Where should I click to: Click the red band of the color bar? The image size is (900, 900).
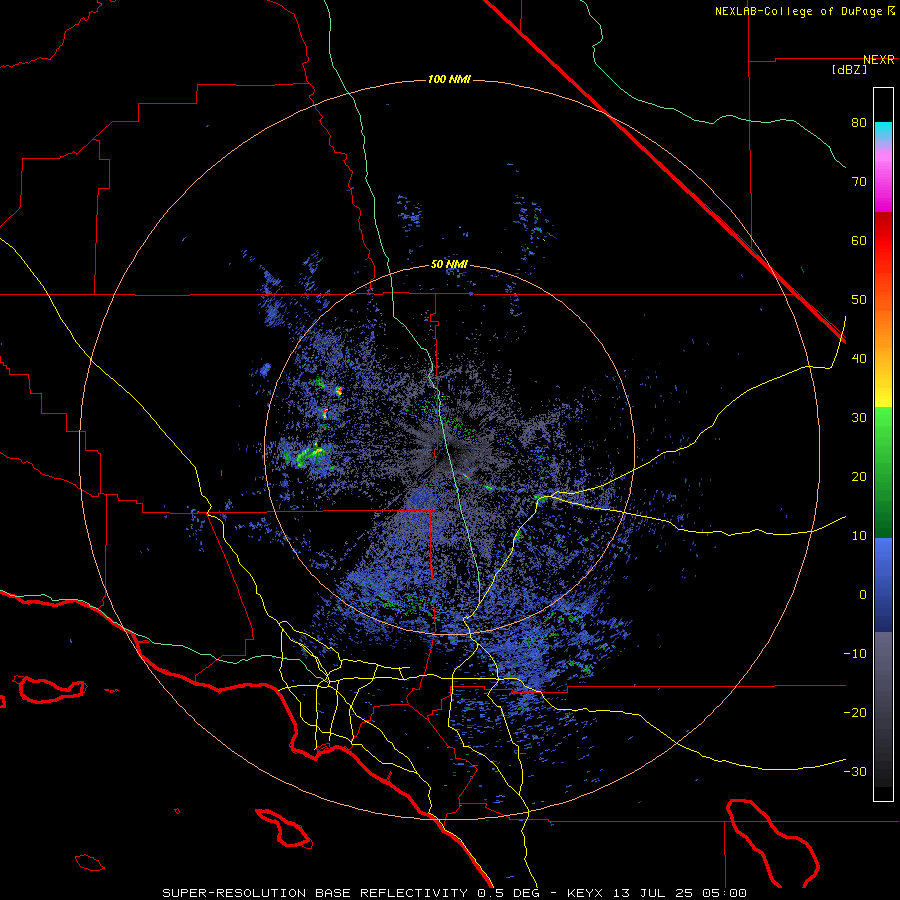[x=883, y=238]
